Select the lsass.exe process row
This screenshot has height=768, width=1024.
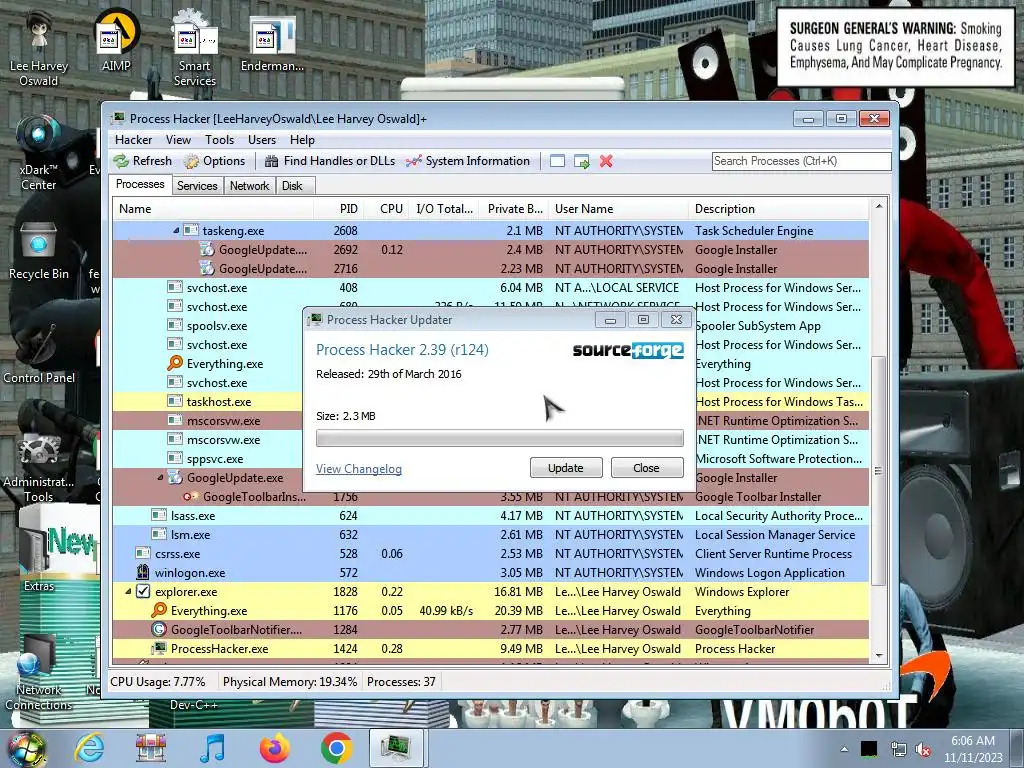tap(490, 515)
